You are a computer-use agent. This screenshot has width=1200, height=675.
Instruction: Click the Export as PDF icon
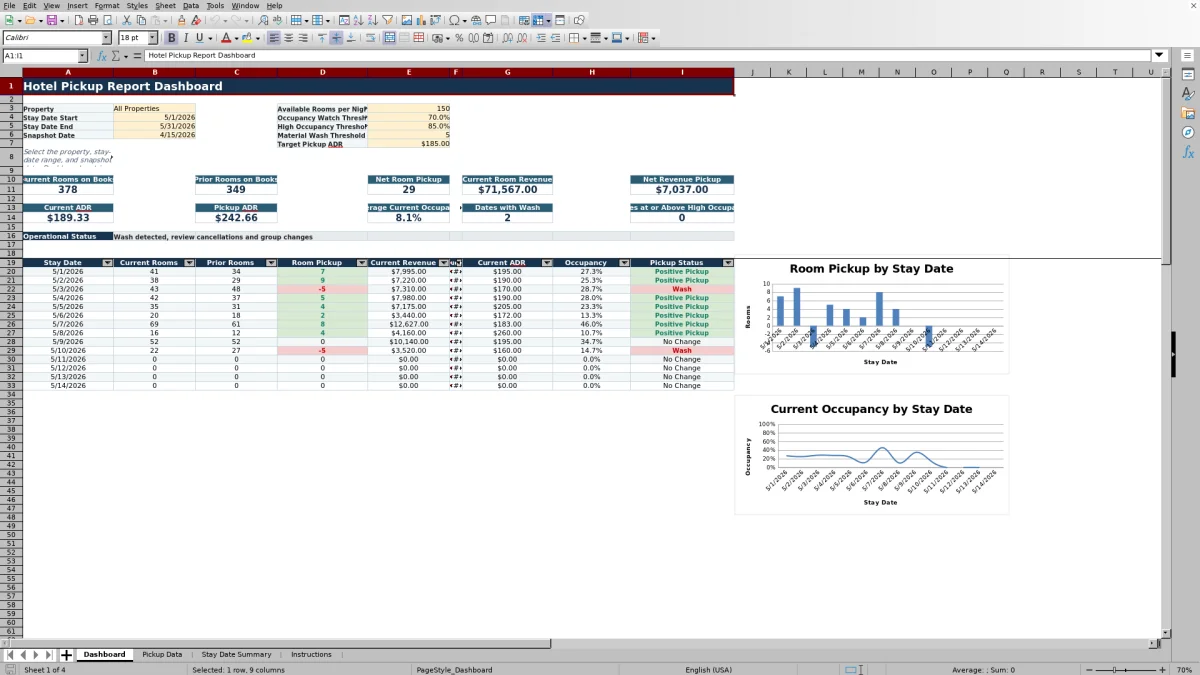coord(79,20)
